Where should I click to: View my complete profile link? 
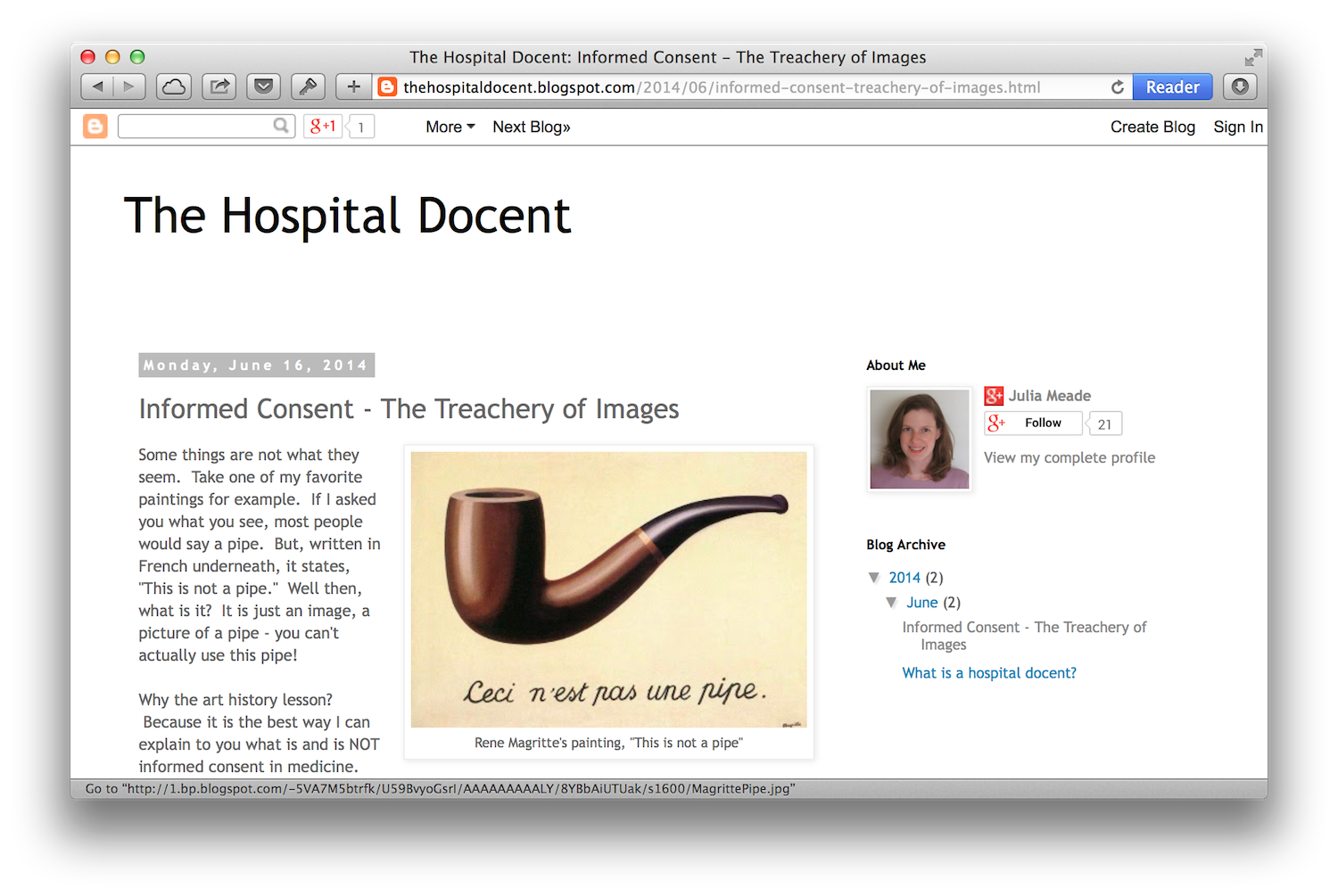1070,457
